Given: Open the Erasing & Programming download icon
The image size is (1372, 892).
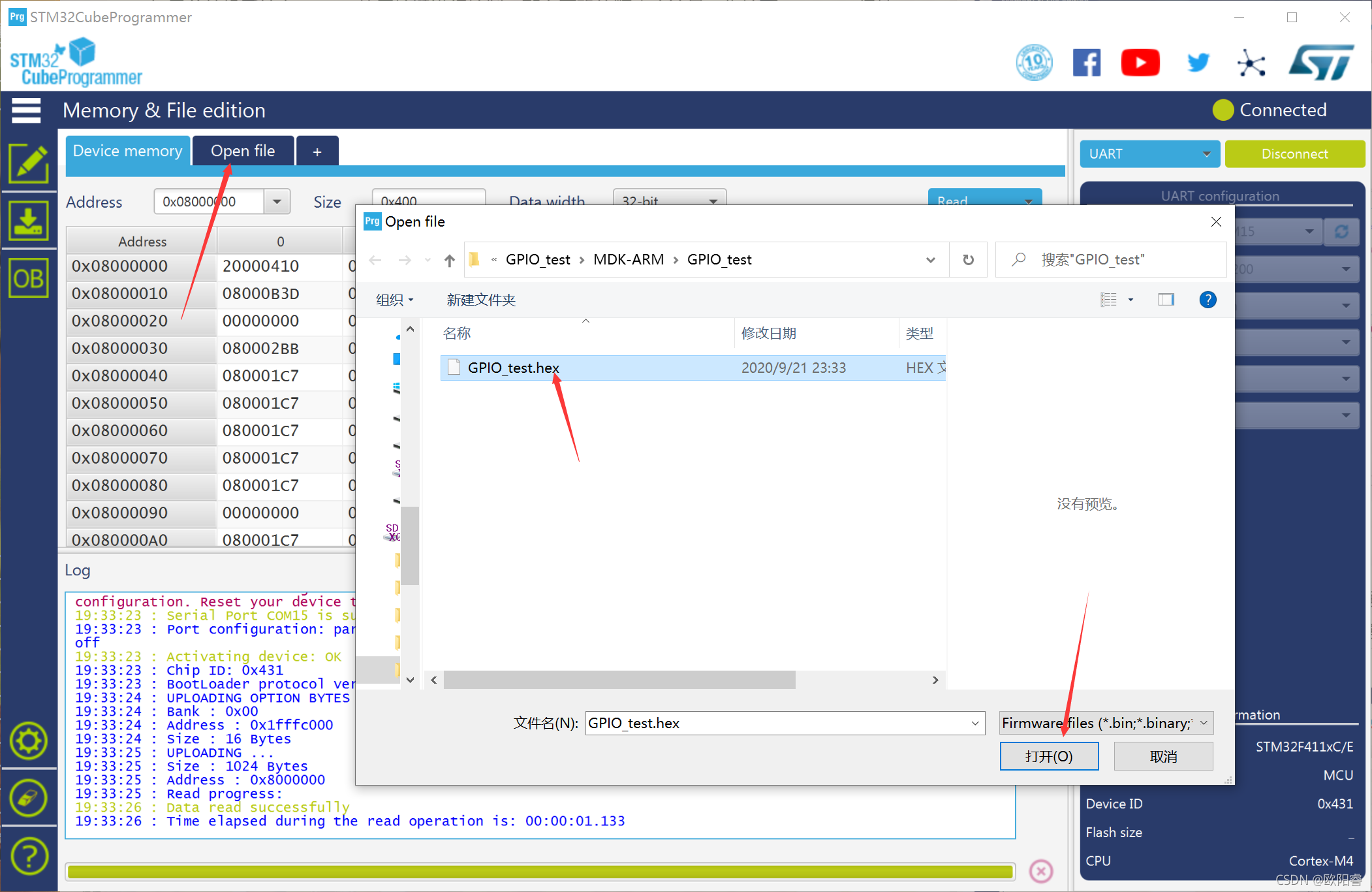Looking at the screenshot, I should (29, 221).
